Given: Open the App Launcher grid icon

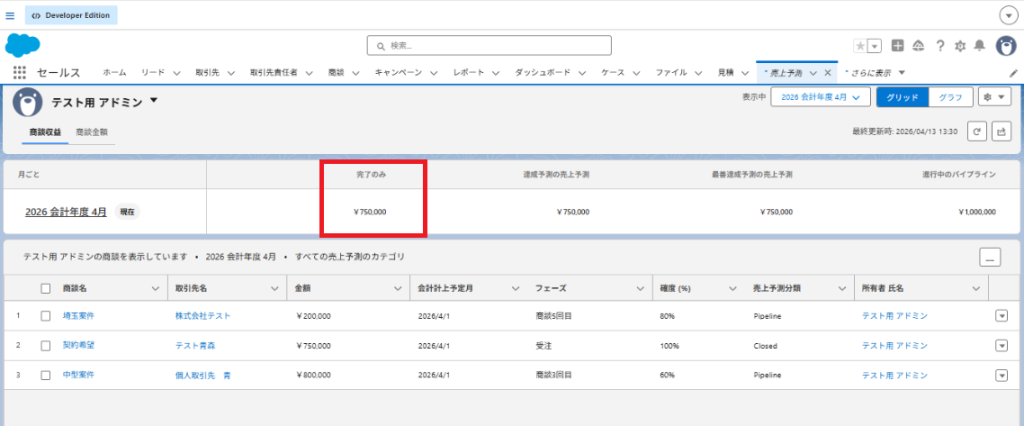Looking at the screenshot, I should click(x=20, y=73).
